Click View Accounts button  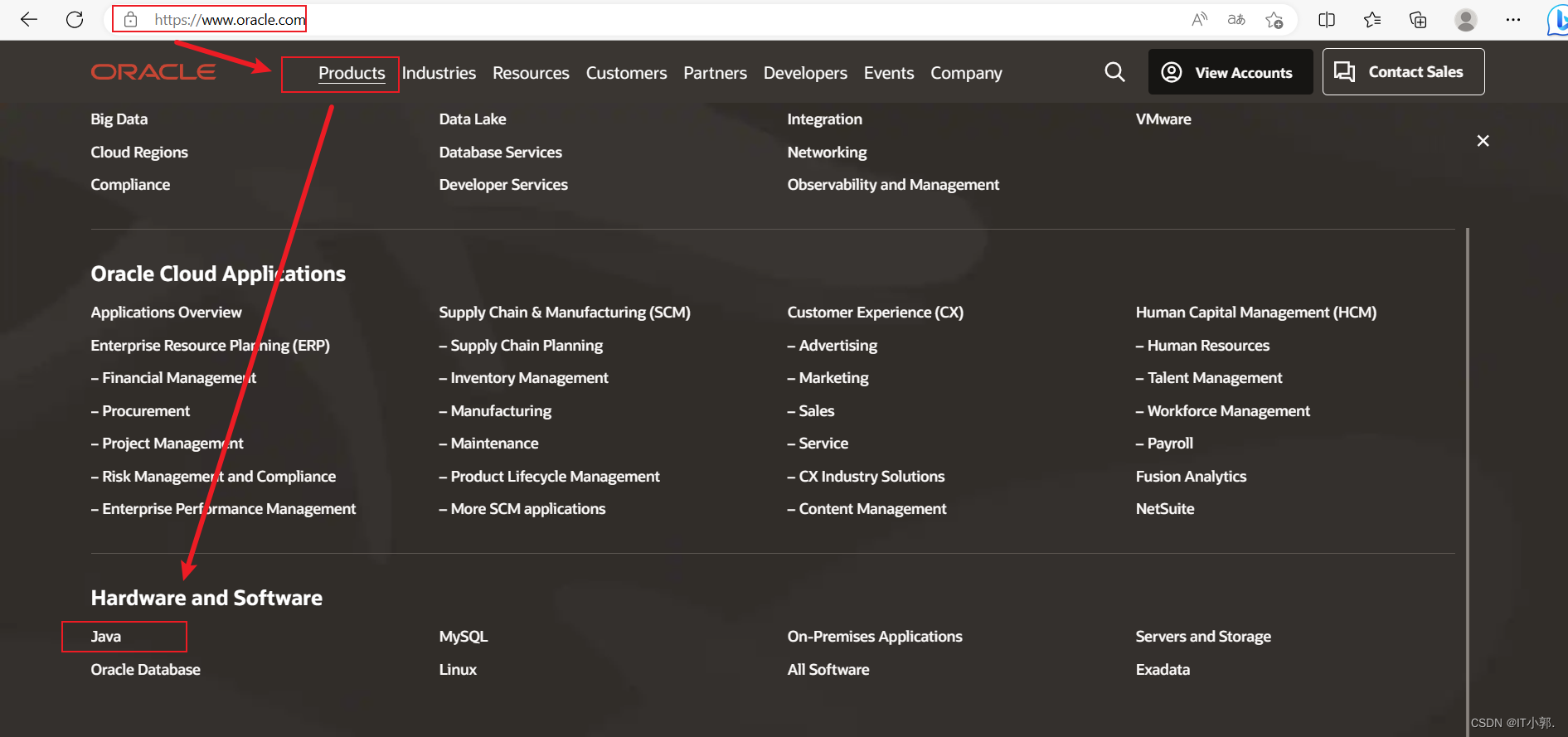[x=1231, y=72]
